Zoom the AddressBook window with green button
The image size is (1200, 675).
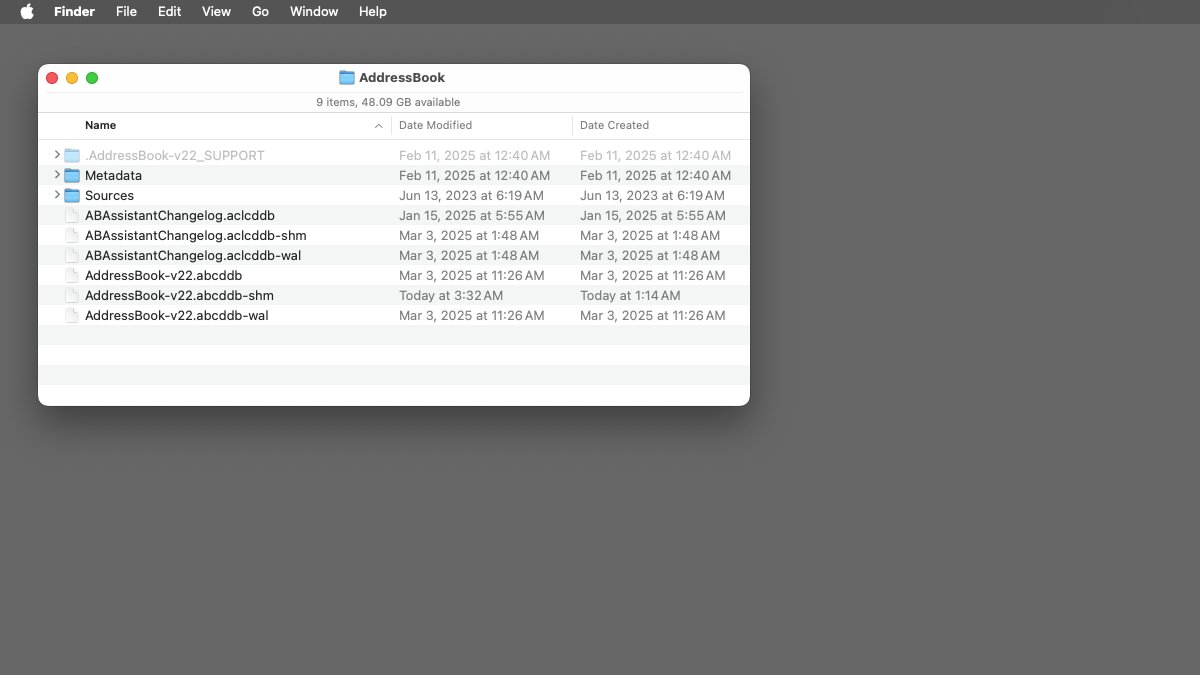coord(92,78)
